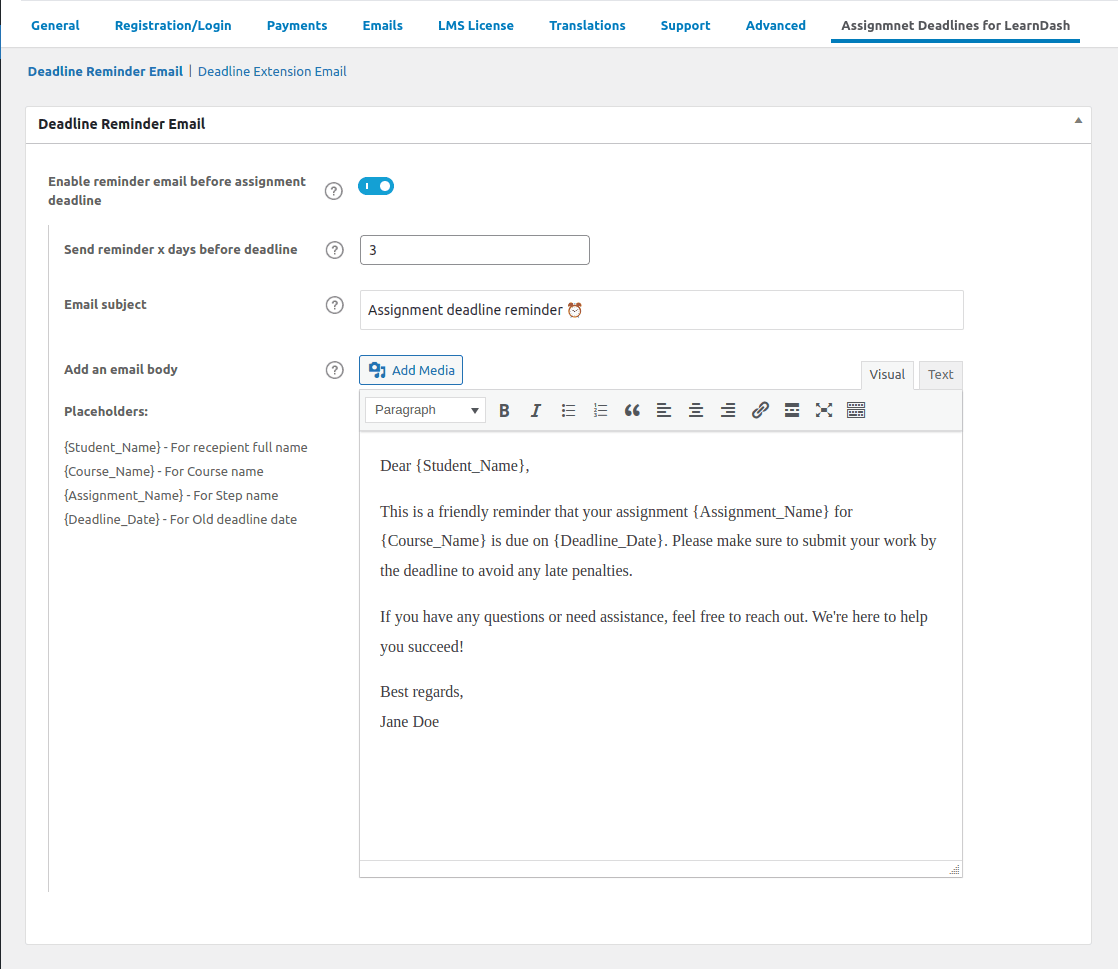Open the Payments settings tab

(x=297, y=25)
